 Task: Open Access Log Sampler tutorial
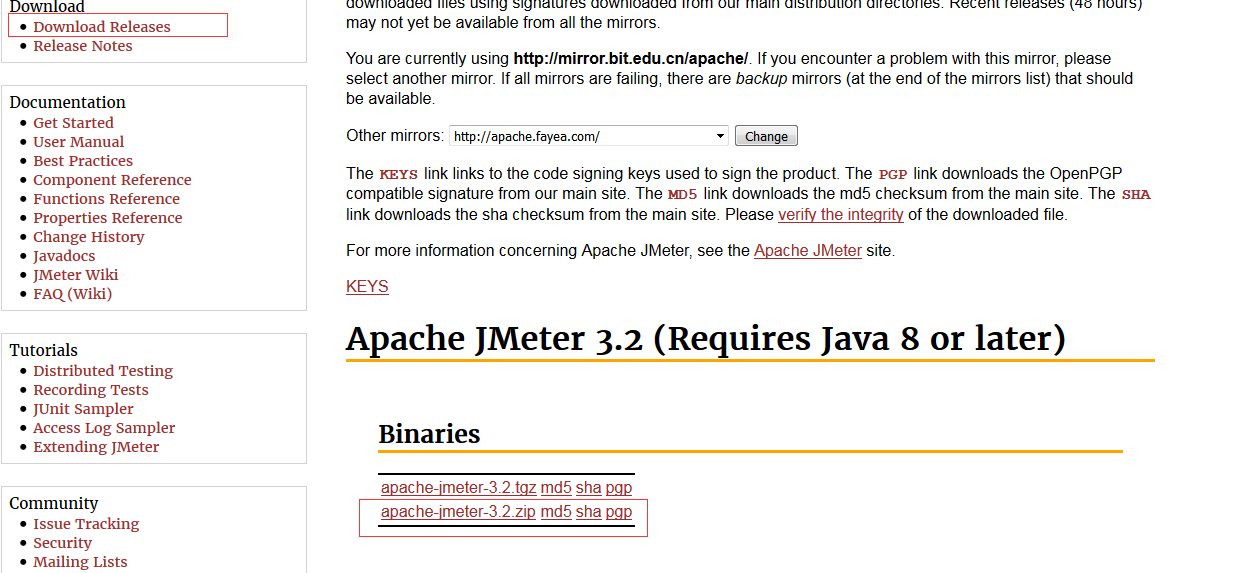(x=104, y=428)
